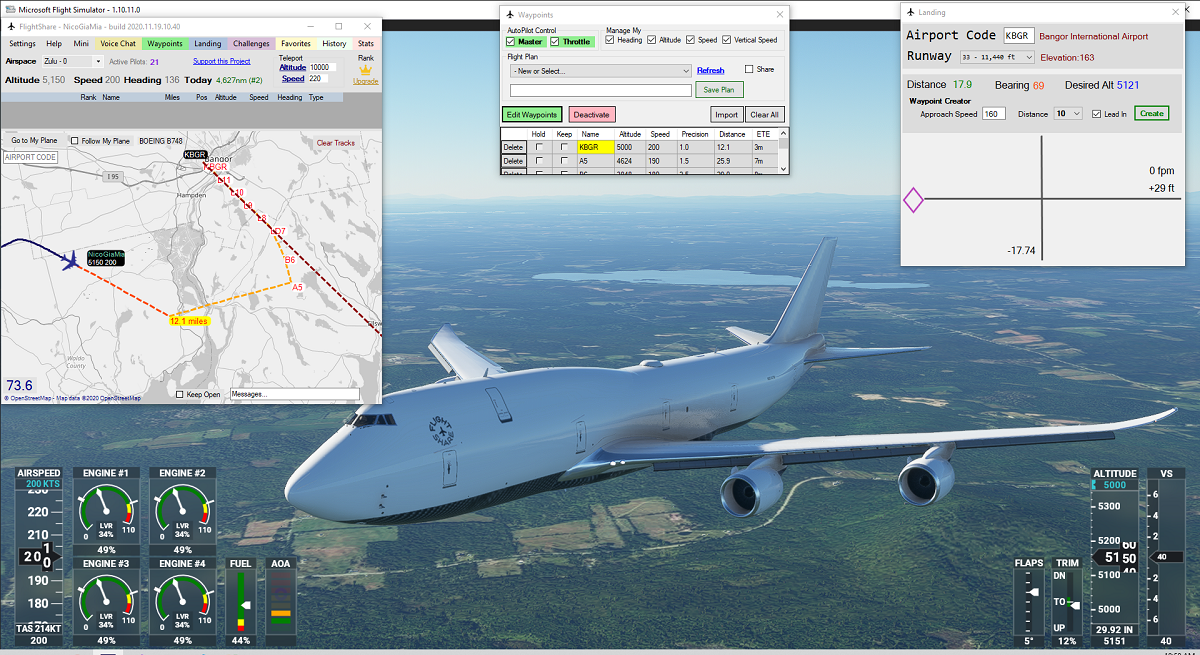This screenshot has height=655, width=1200.
Task: Click the waypoint table scroll-up arrow
Action: point(783,133)
